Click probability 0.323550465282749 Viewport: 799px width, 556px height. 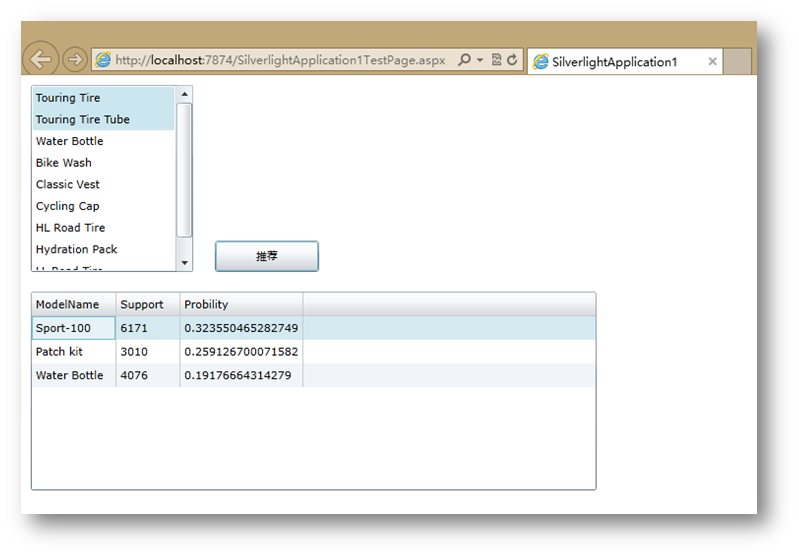point(241,328)
